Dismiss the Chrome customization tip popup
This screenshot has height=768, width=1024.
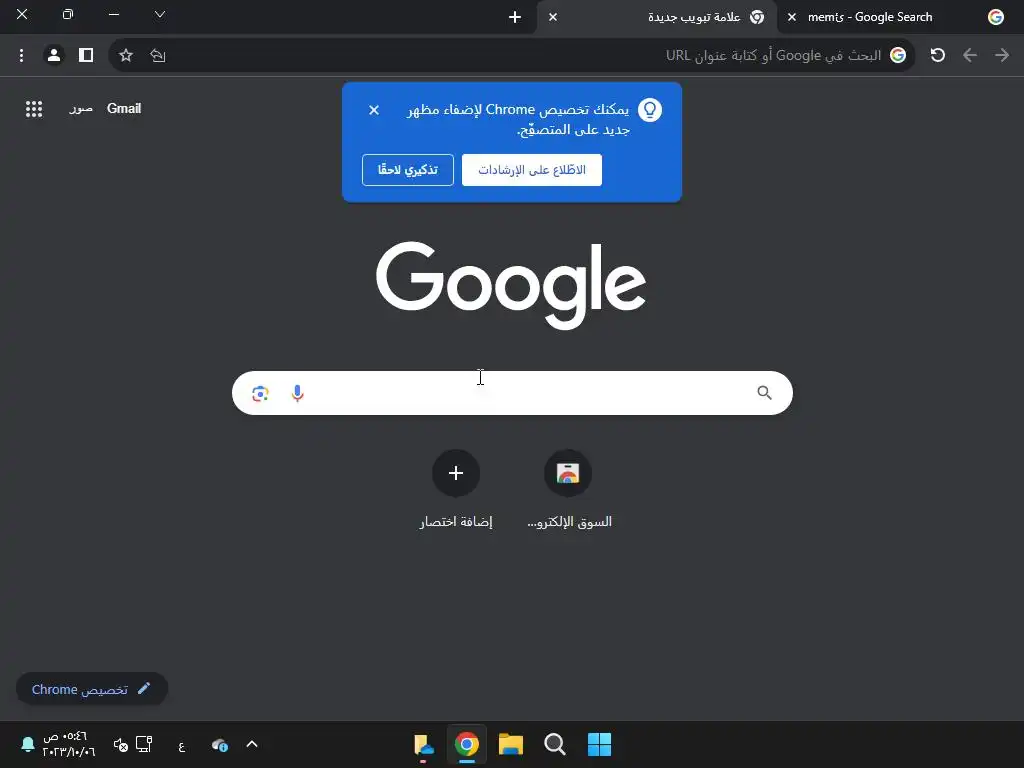click(x=374, y=110)
